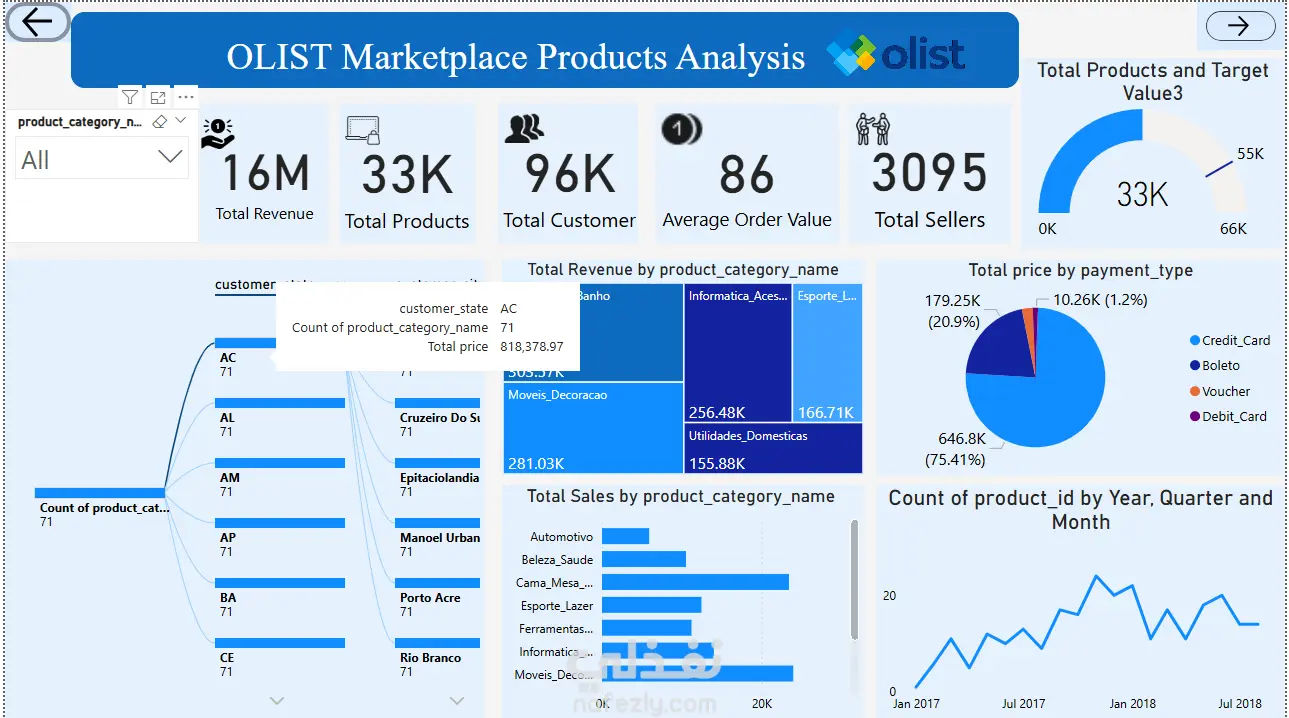The image size is (1289, 718).
Task: Click the Moveis_Decoracao treemap tile
Action: pyautogui.click(x=593, y=428)
